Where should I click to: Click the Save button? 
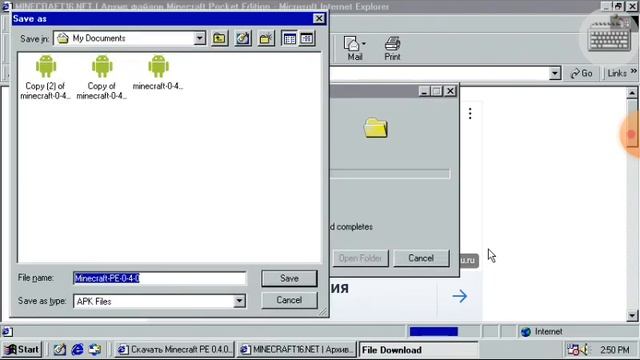pos(289,278)
